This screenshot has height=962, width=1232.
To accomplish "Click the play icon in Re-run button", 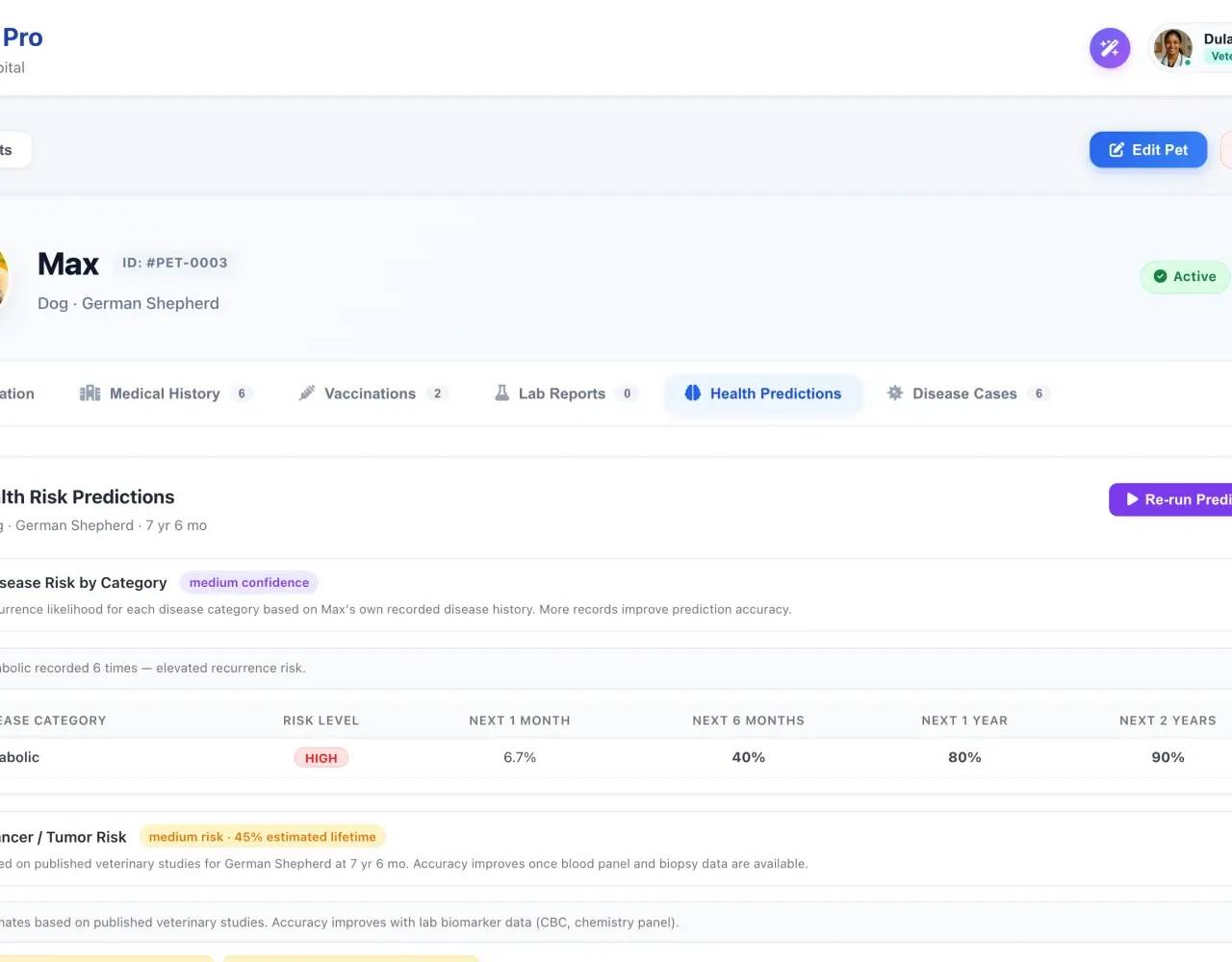I will point(1132,499).
